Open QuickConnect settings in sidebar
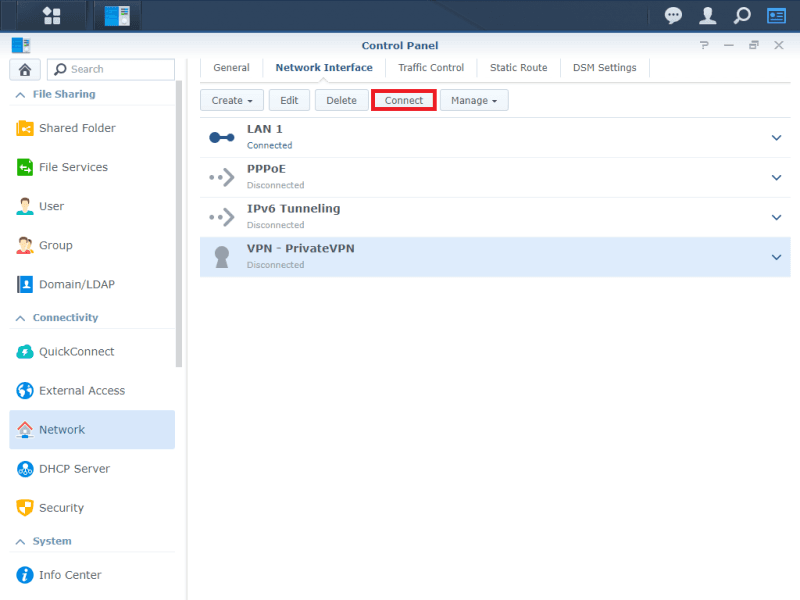800x600 pixels. [x=76, y=352]
